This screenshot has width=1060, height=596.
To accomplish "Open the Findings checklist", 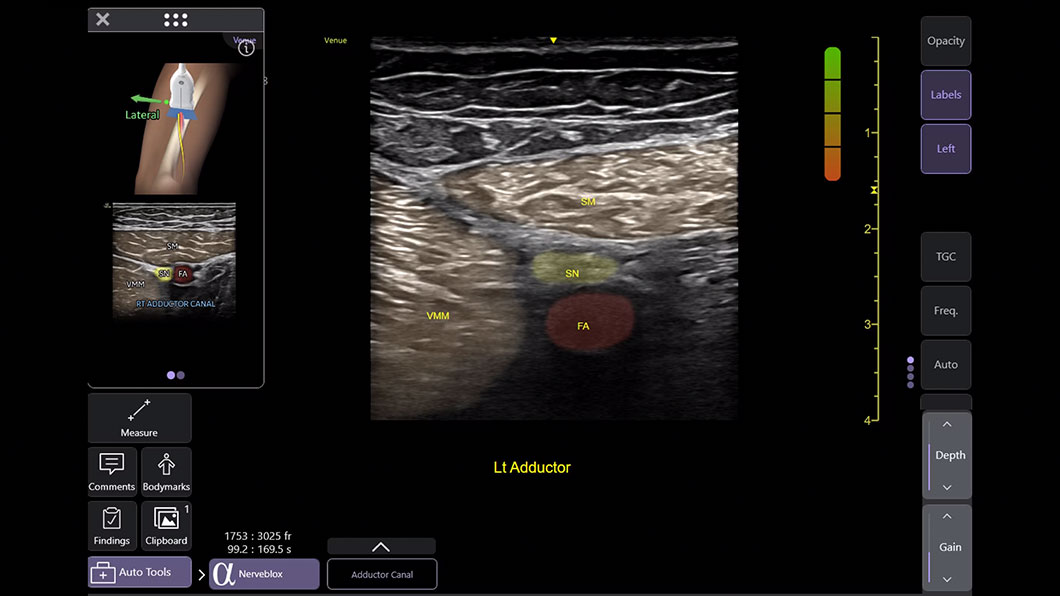I will (112, 526).
